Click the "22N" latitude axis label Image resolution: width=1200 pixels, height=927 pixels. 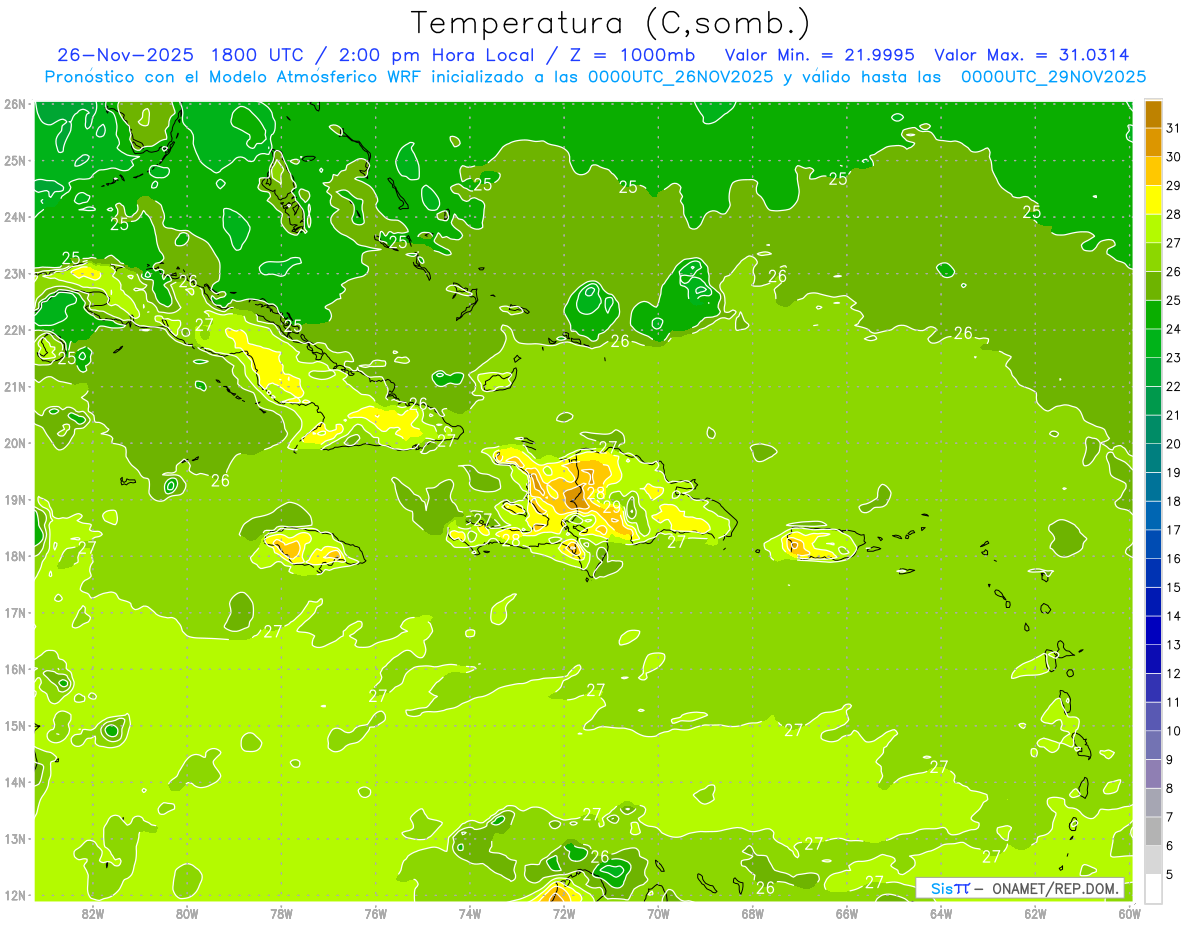click(x=15, y=330)
